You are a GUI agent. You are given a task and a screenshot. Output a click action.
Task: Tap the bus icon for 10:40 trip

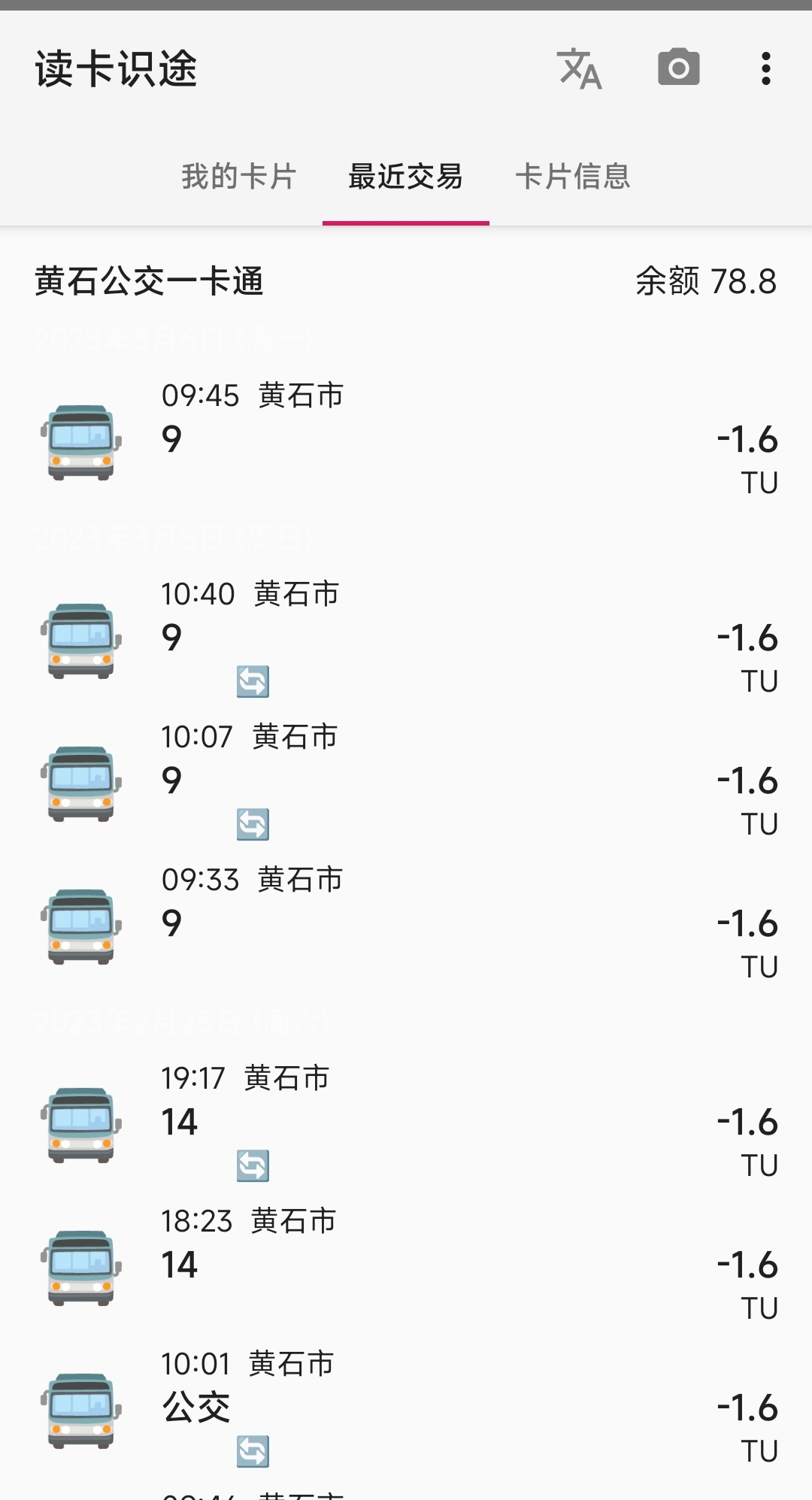coord(81,640)
